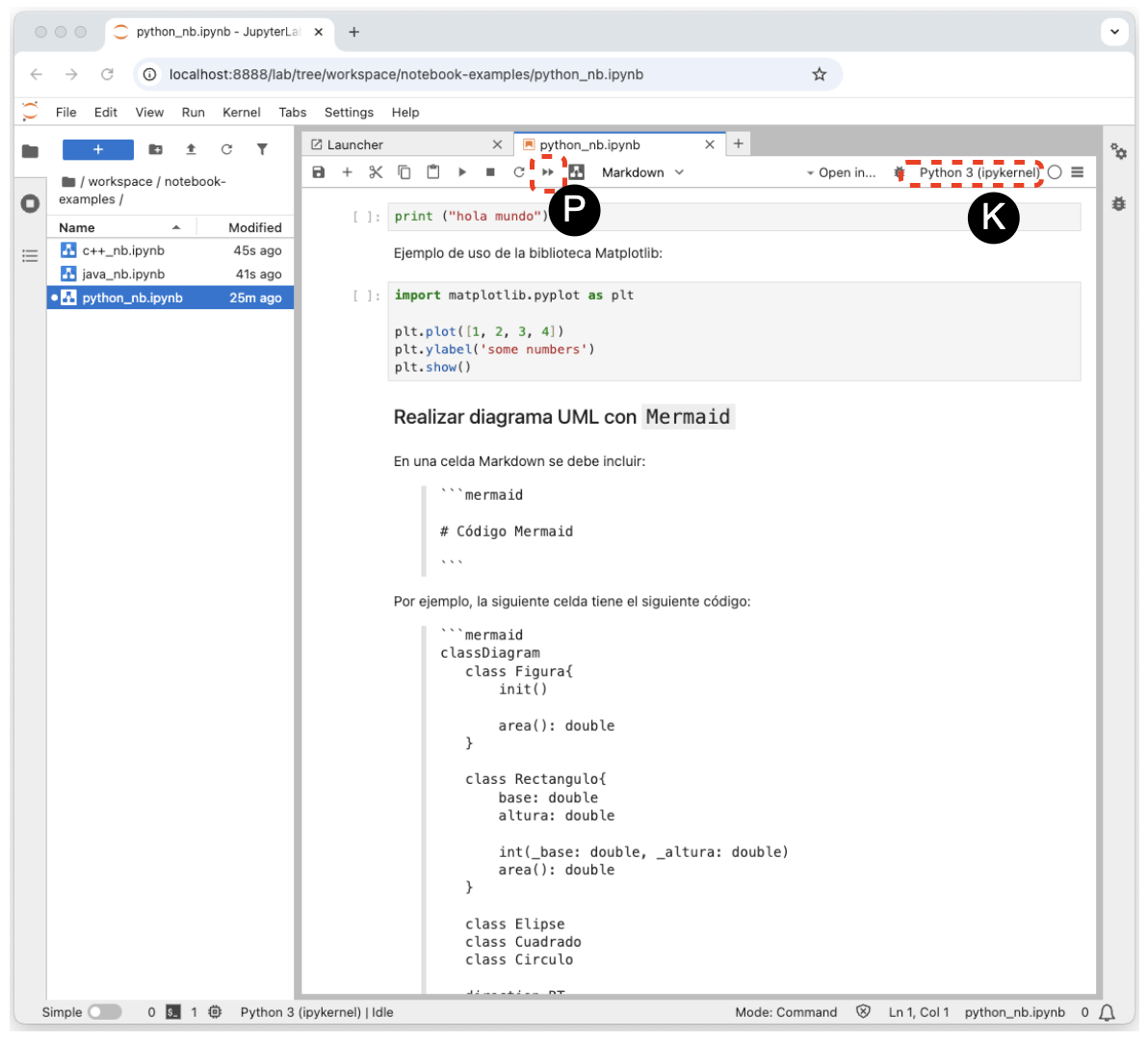Reload the browser page

[x=107, y=74]
